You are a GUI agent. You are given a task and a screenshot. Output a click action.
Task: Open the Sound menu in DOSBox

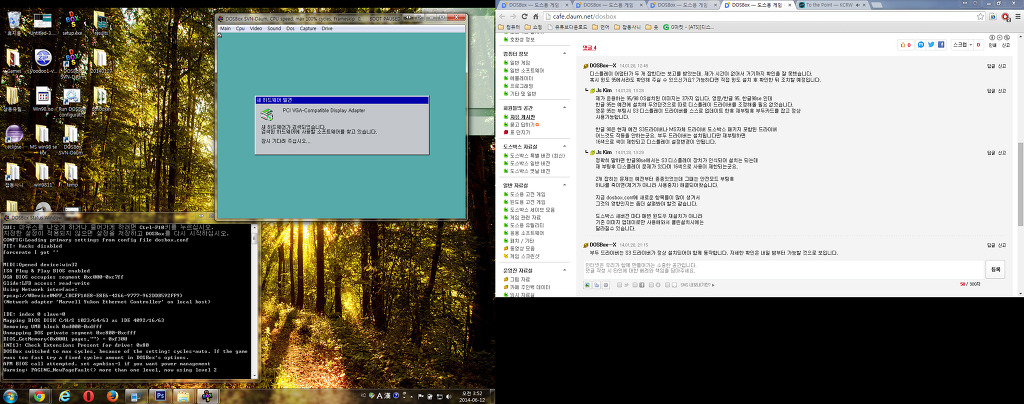coord(275,29)
